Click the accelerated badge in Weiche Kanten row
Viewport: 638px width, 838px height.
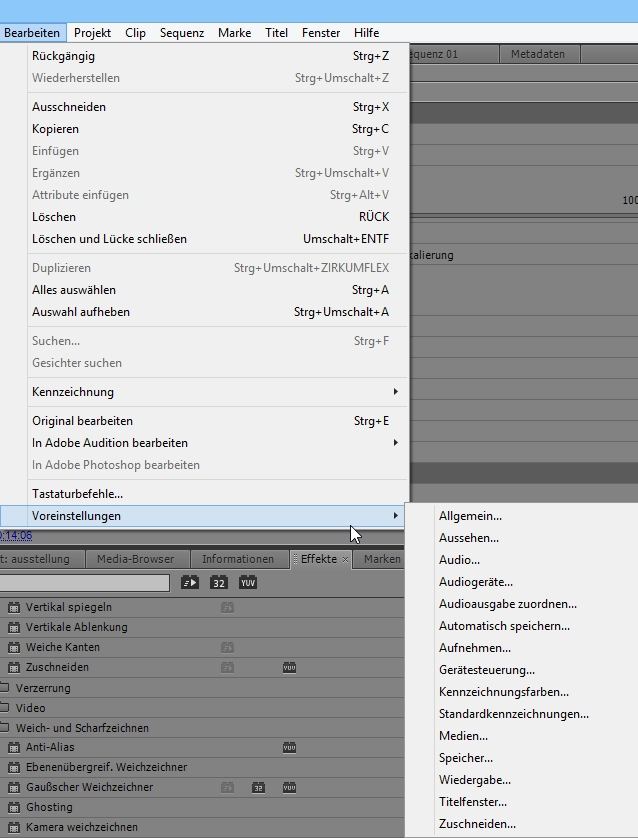(x=227, y=647)
